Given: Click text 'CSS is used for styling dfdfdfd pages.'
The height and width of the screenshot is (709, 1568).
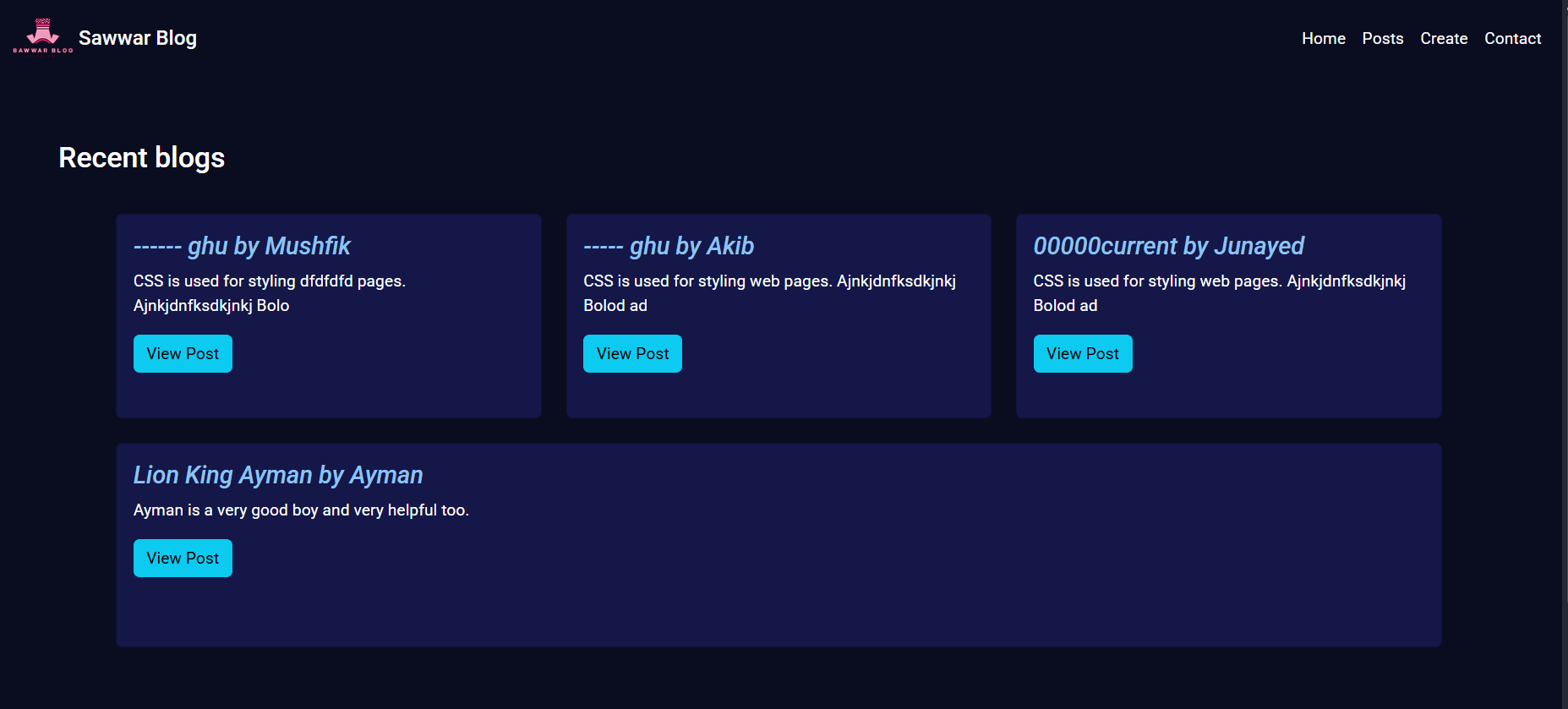Looking at the screenshot, I should tap(270, 281).
